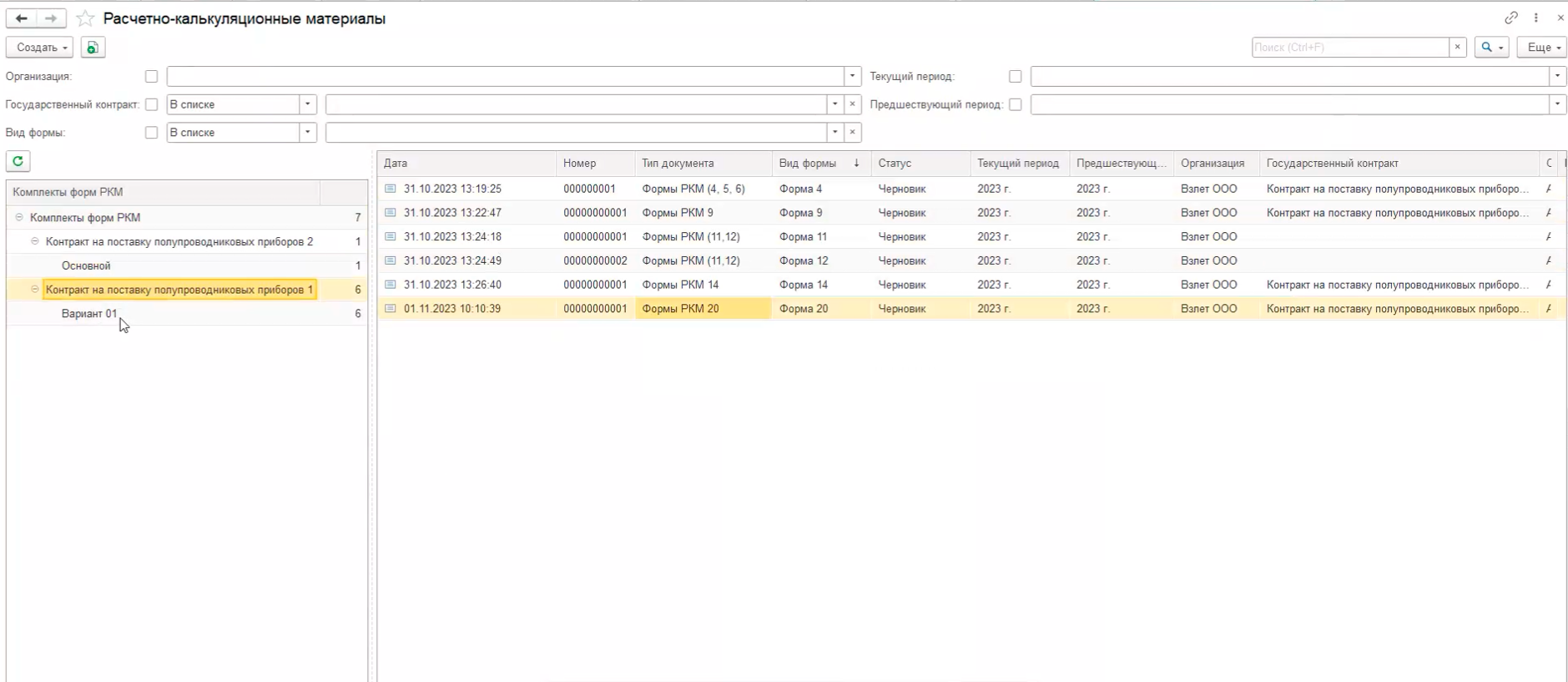1568x682 pixels.
Task: Open the magnifier search options button
Action: click(1491, 48)
